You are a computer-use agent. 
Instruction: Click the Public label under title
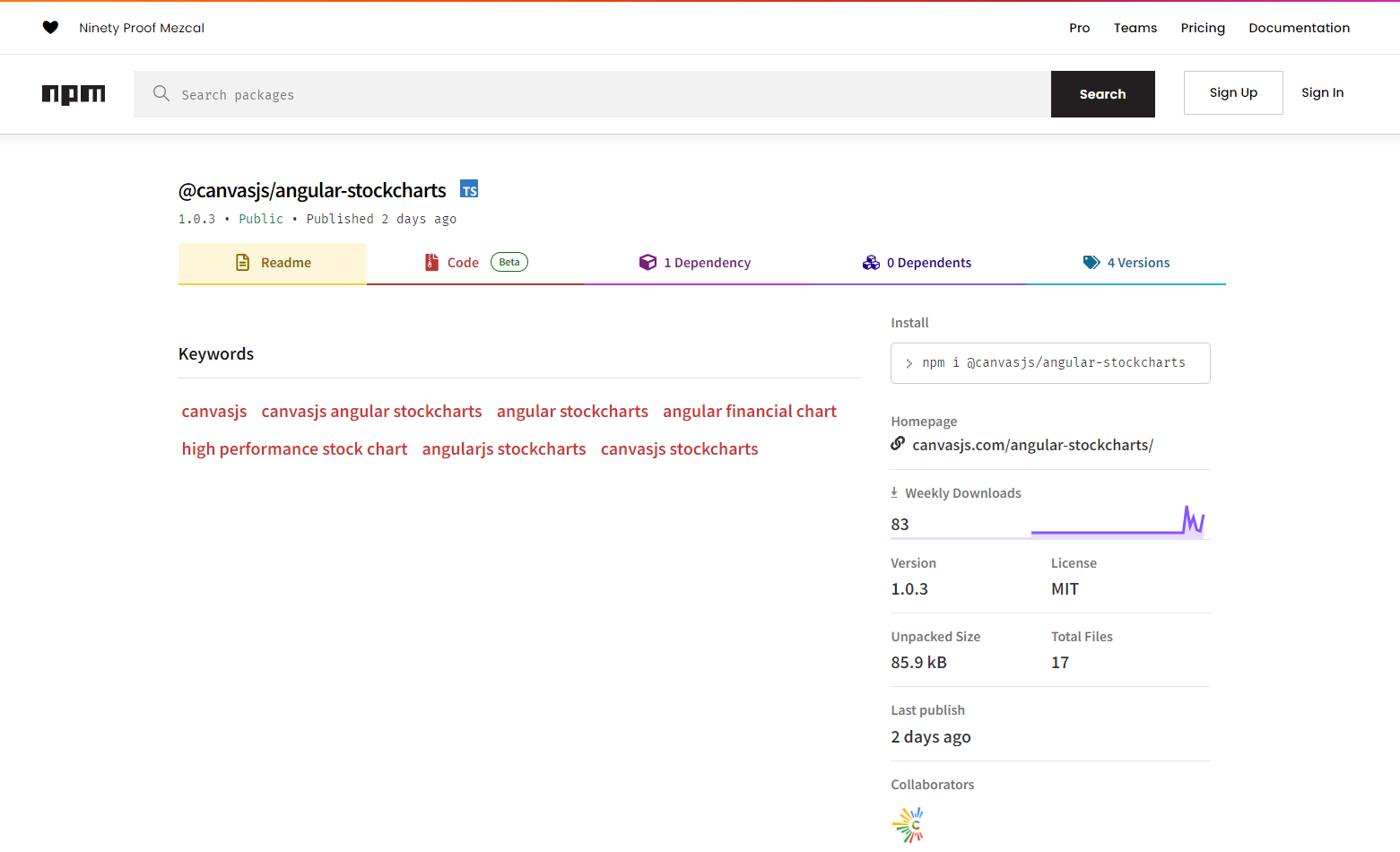(x=261, y=219)
